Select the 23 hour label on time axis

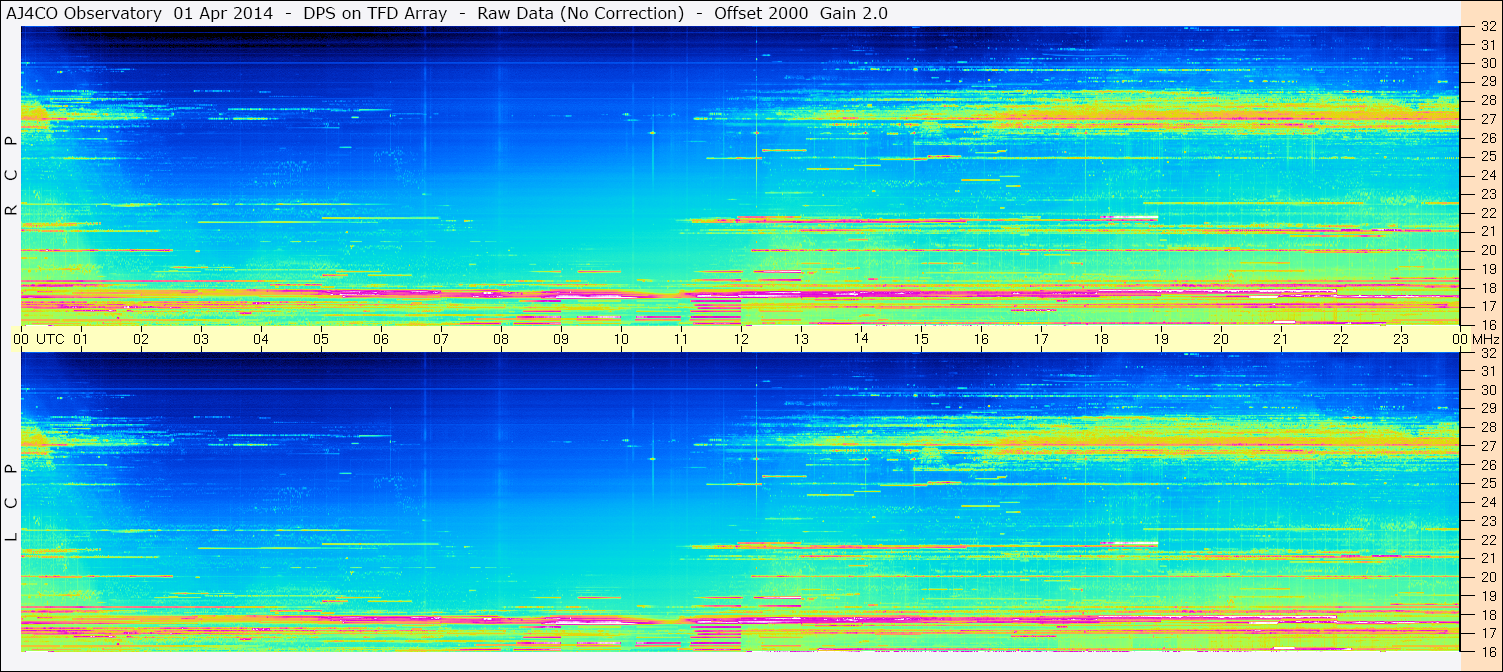1400,339
